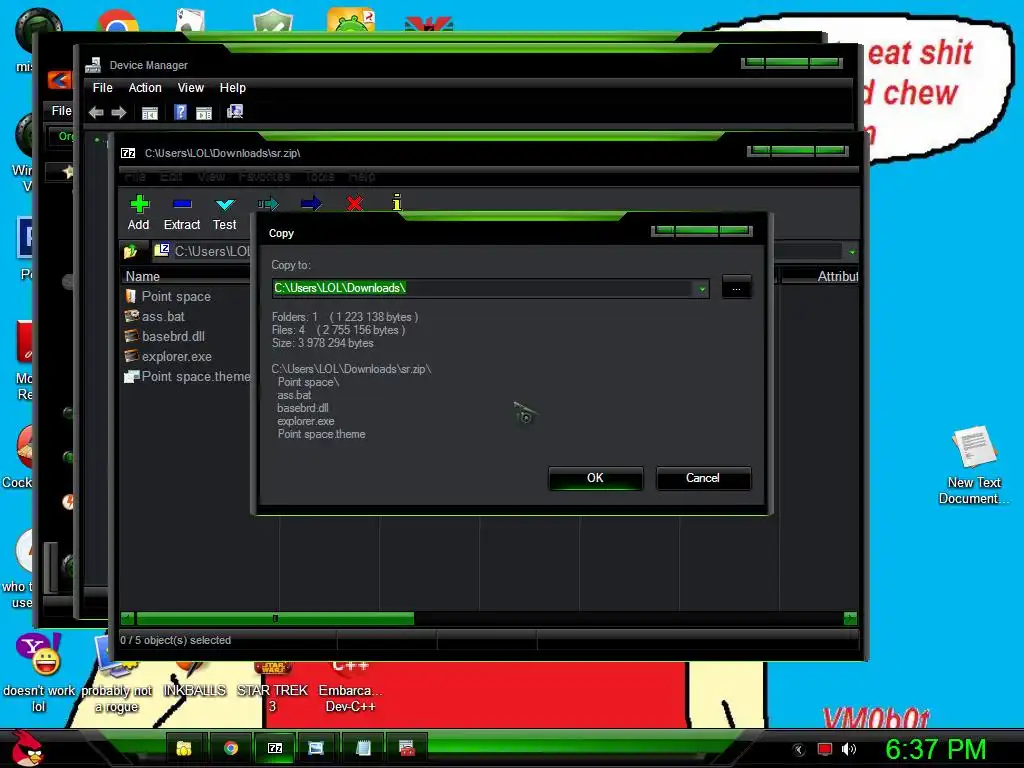Select the 'Point space.theme' file row in 7-Zip
Image resolution: width=1024 pixels, height=768 pixels.
click(187, 377)
